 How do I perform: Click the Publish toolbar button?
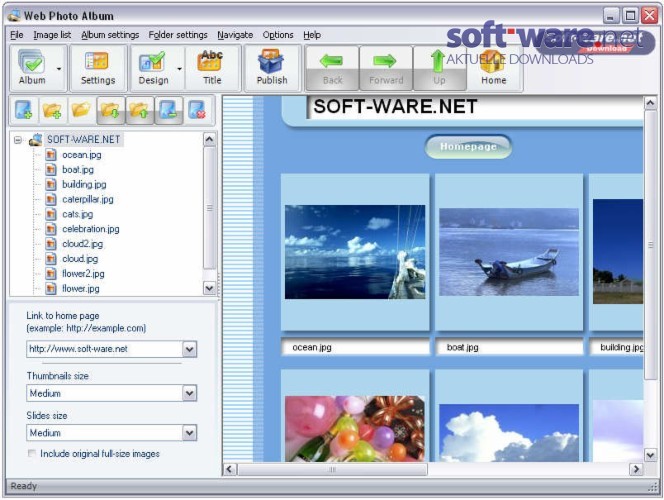click(272, 68)
